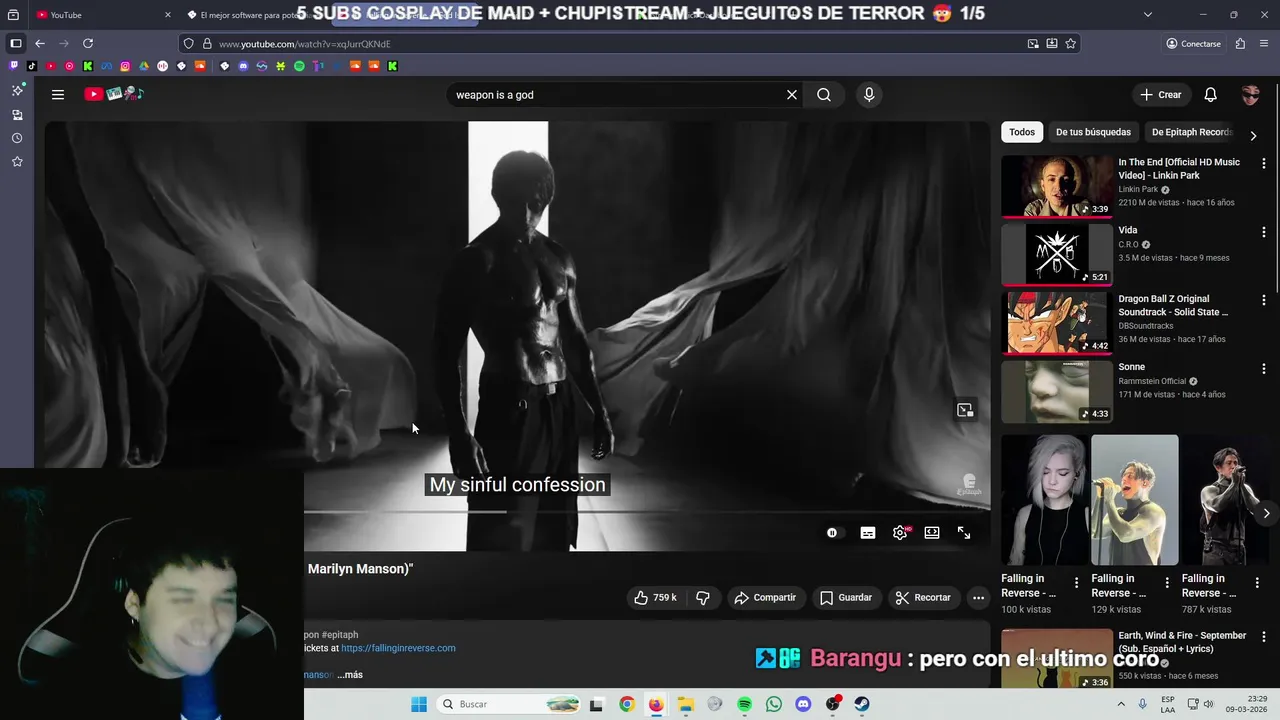Screen dimensions: 1280x720
Task: Open the YouTube guide hamburger menu
Action: [58, 94]
